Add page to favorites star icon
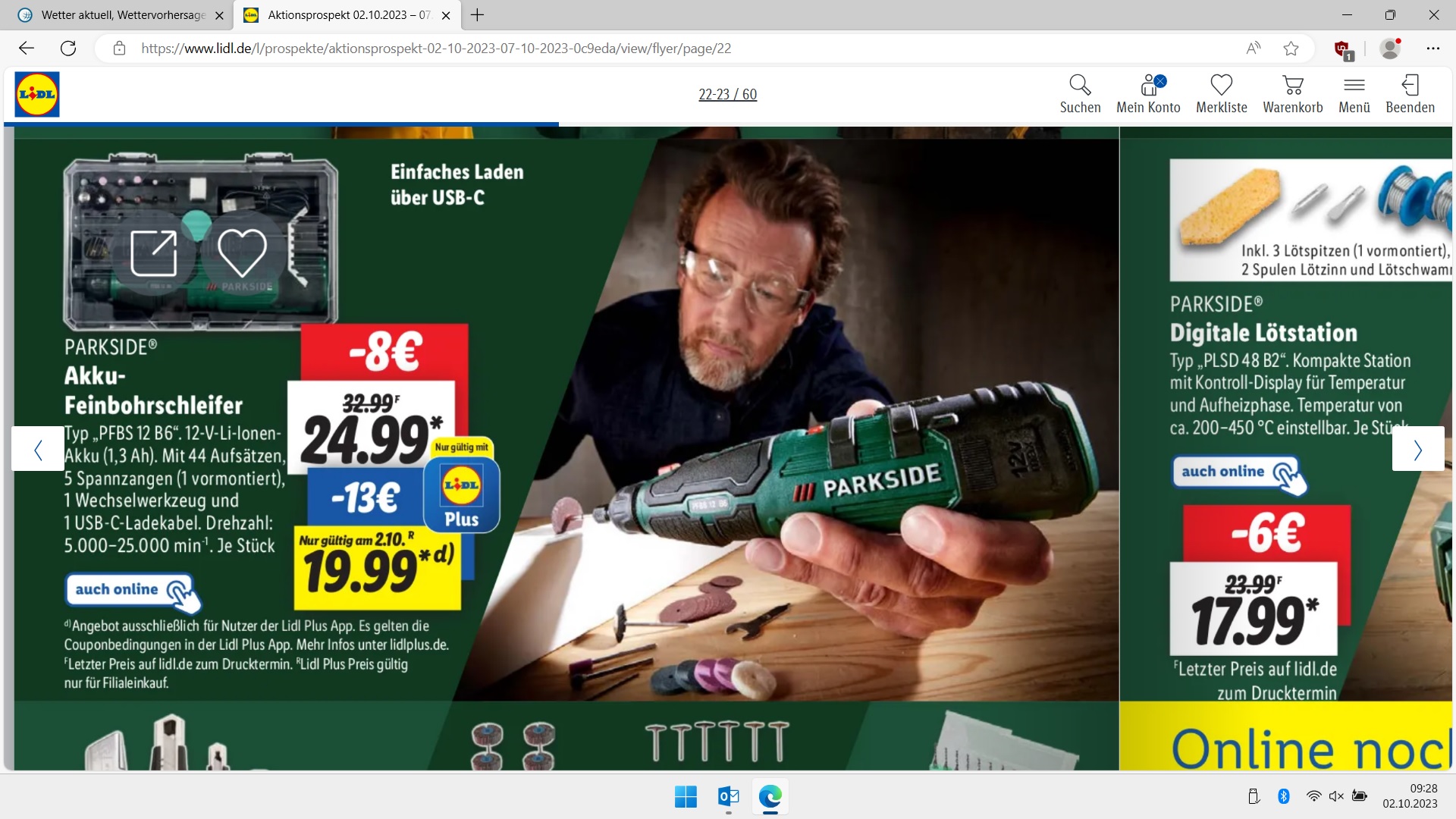This screenshot has height=819, width=1456. click(x=1291, y=49)
